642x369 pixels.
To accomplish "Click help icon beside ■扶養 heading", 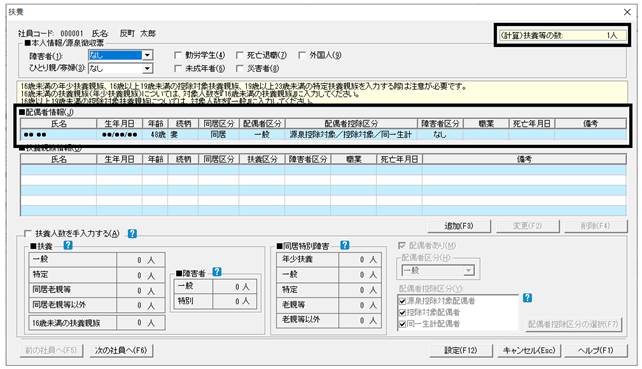I will point(68,245).
